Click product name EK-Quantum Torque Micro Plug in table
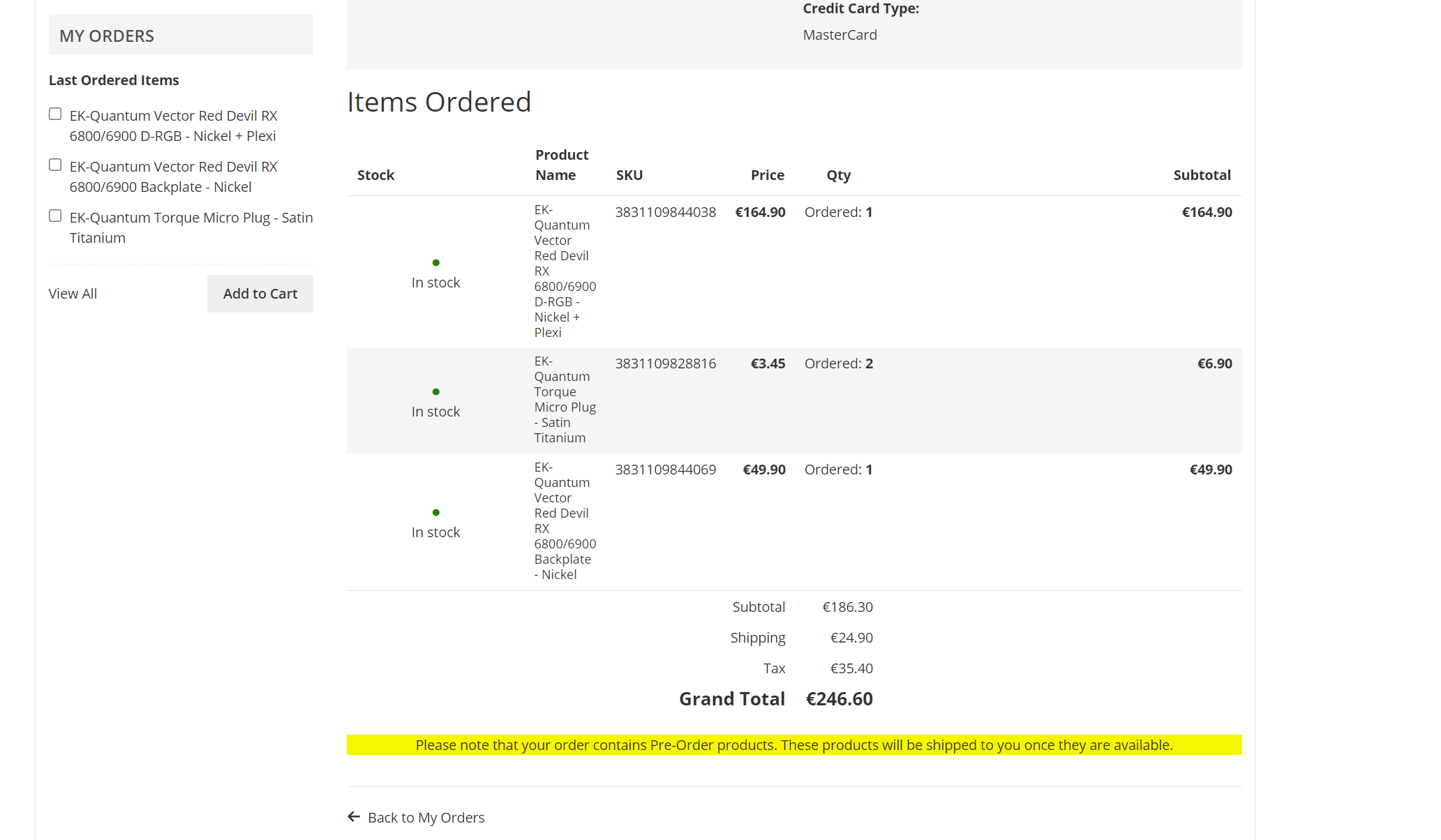1441x840 pixels. tap(564, 400)
